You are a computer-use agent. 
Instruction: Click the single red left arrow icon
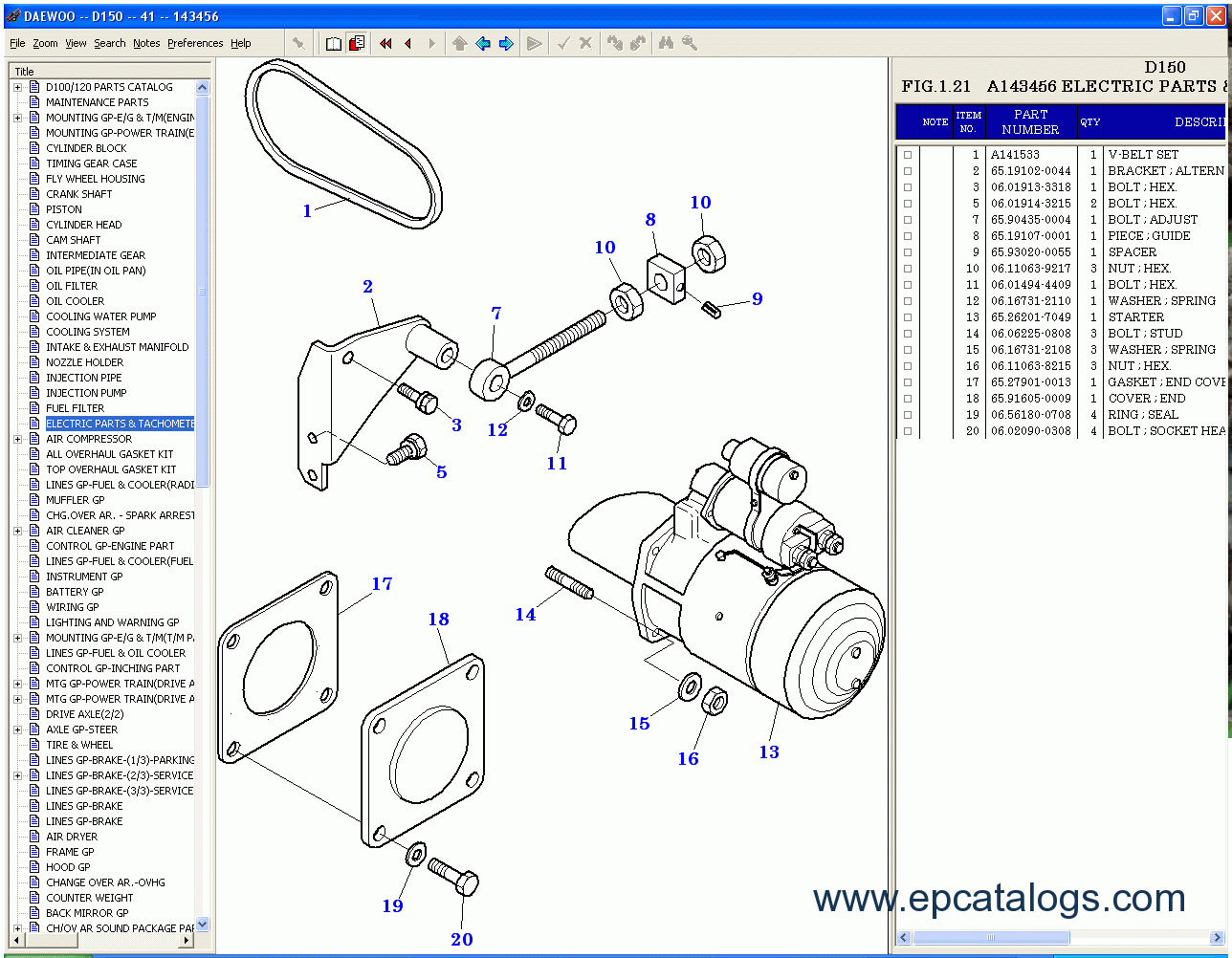[x=408, y=43]
